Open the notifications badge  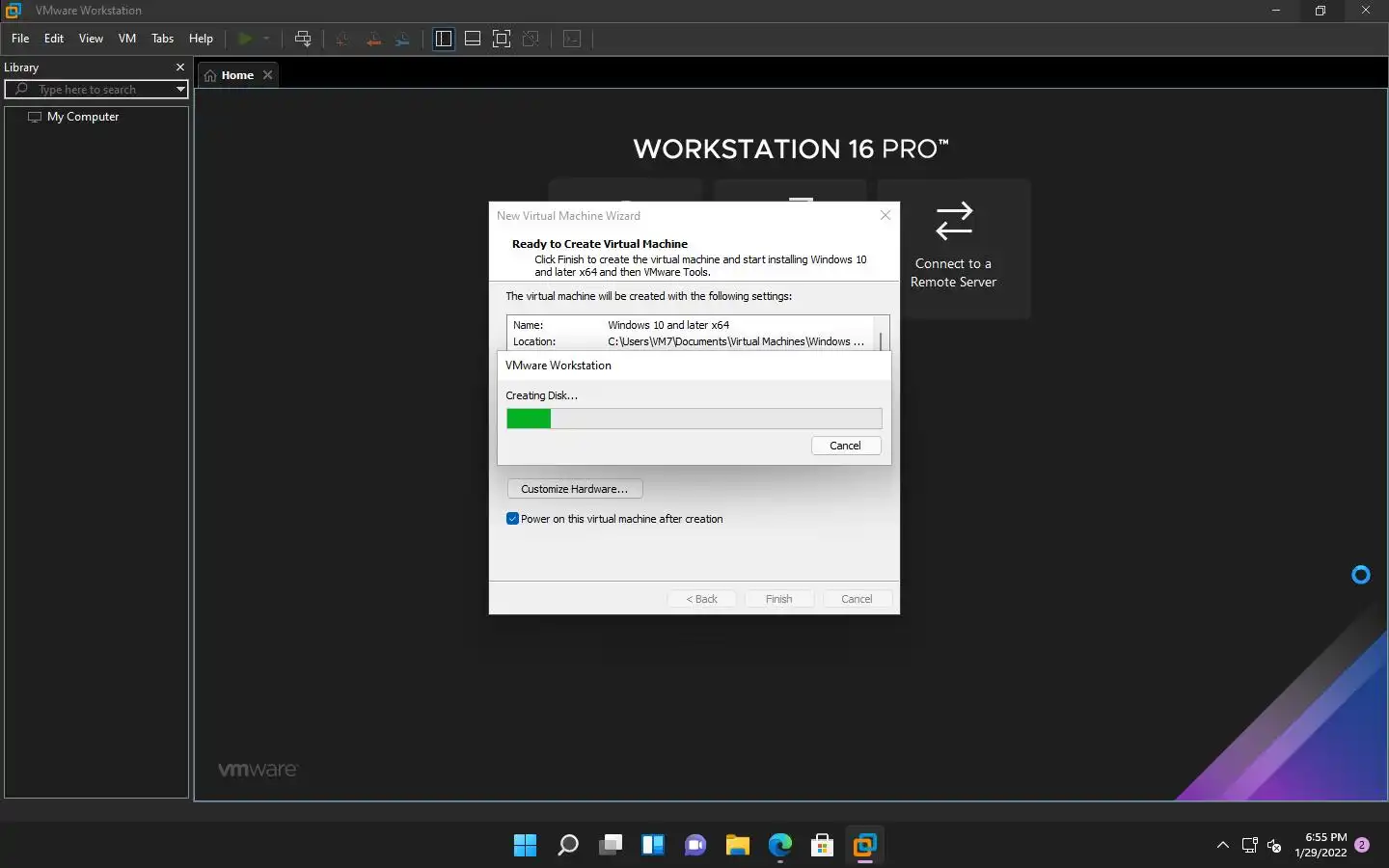pyautogui.click(x=1362, y=845)
